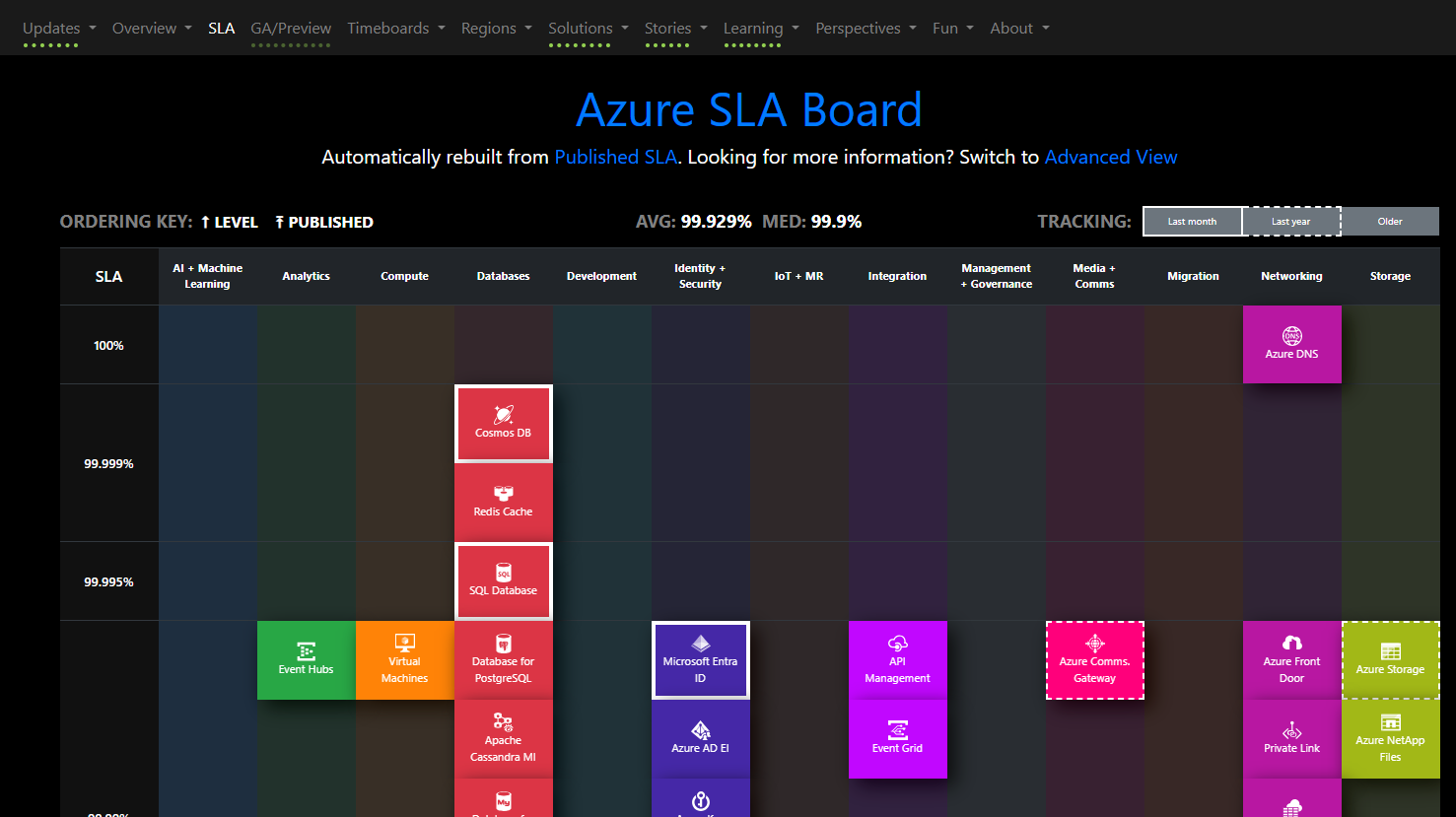Click the Storage column header
The image size is (1456, 817).
coord(1390,276)
